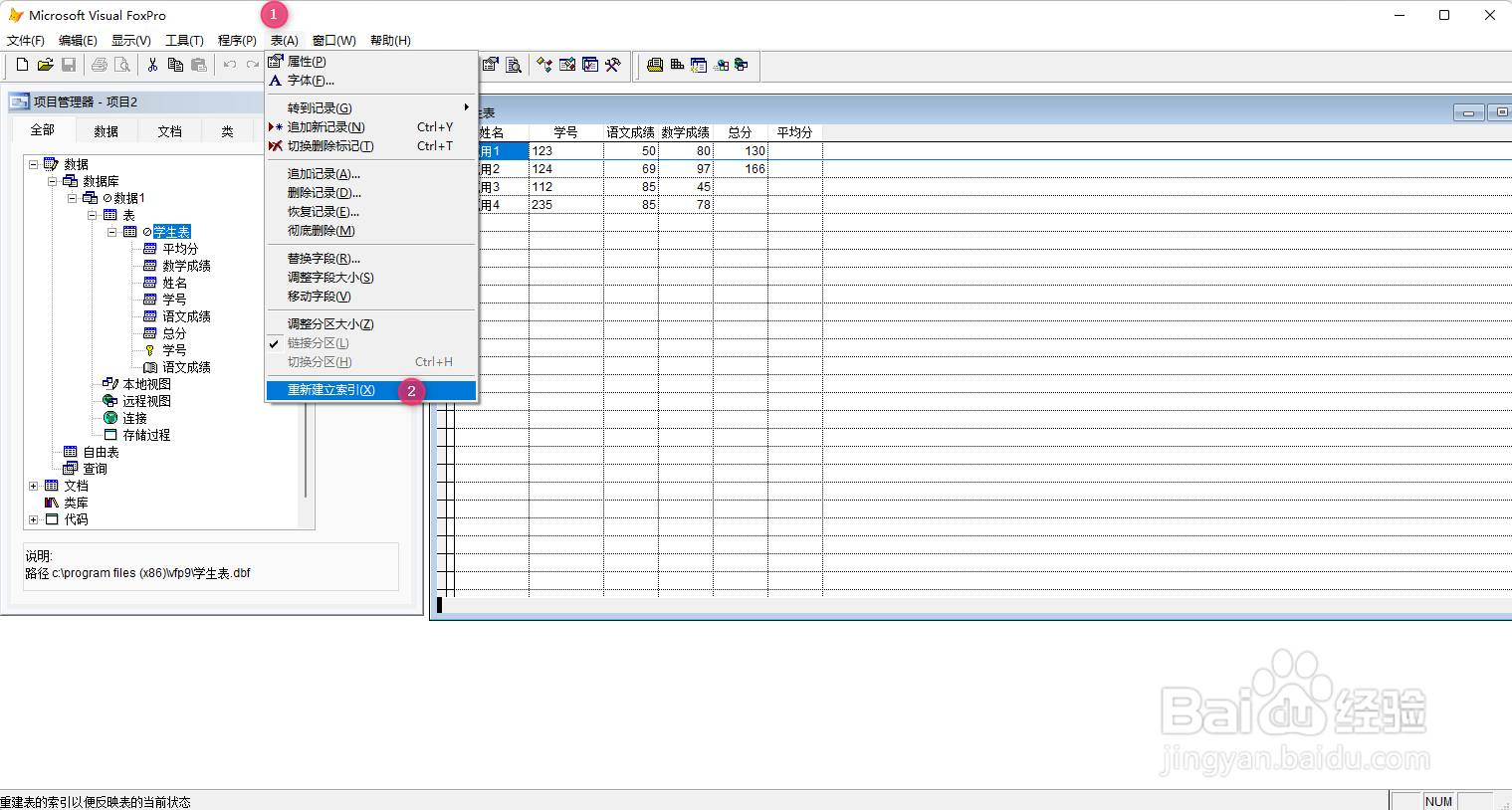Click the Open folder toolbar icon
Screen dimensions: 1512x810
(x=45, y=65)
